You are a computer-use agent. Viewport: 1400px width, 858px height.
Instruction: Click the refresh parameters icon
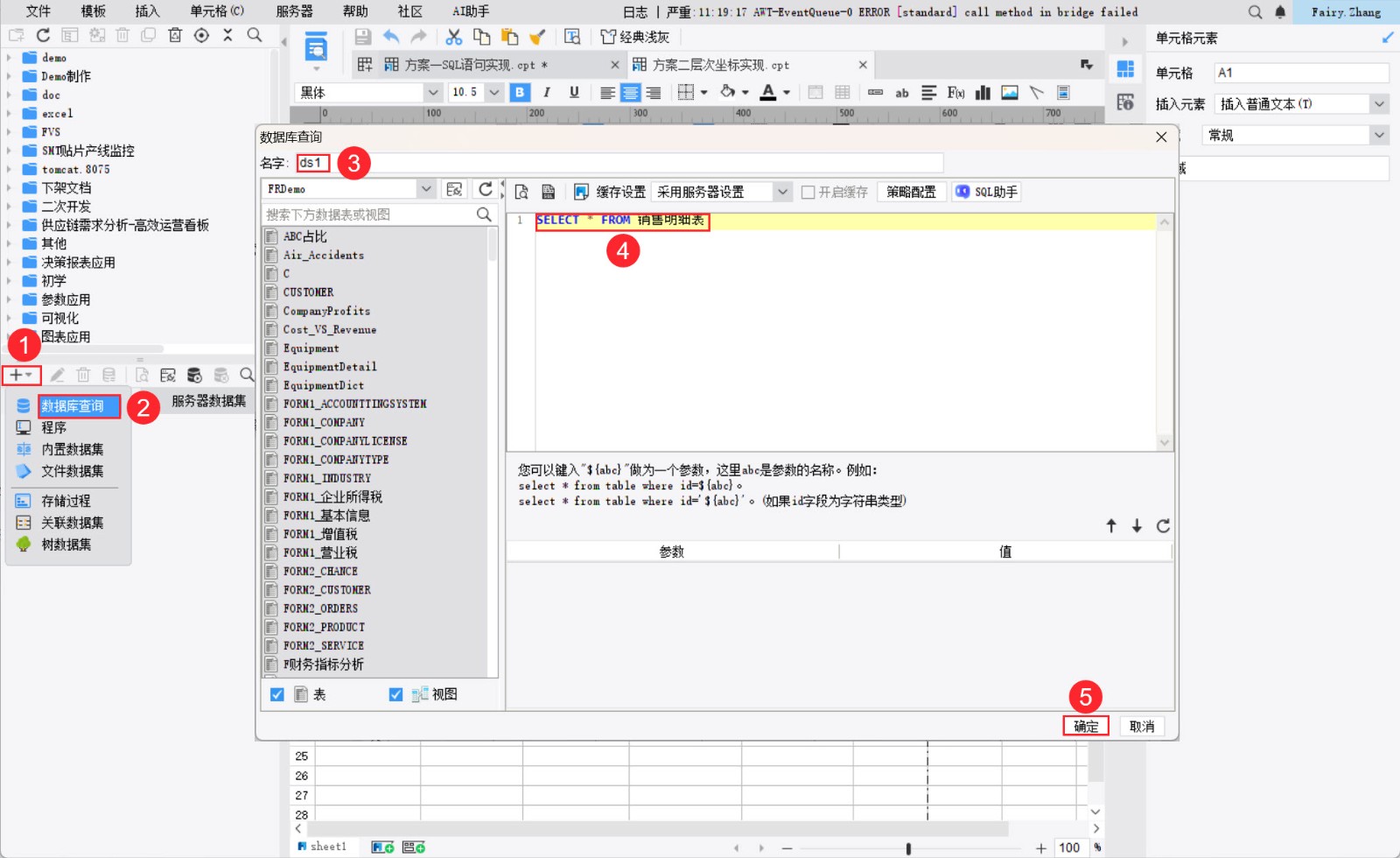click(x=1163, y=525)
